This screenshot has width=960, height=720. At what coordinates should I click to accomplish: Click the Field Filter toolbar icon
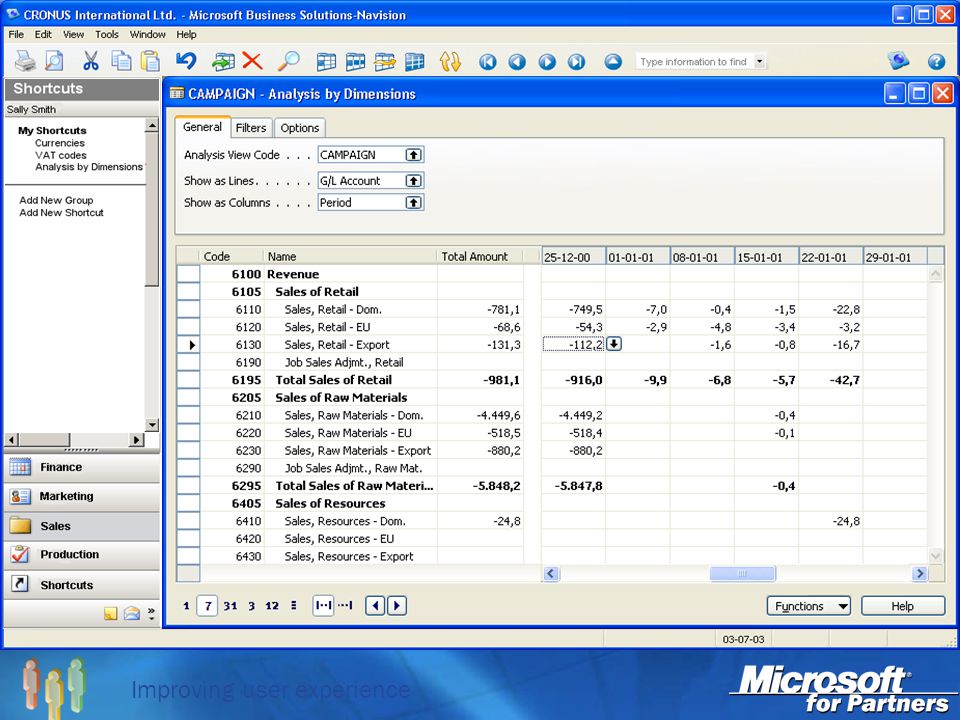326,62
